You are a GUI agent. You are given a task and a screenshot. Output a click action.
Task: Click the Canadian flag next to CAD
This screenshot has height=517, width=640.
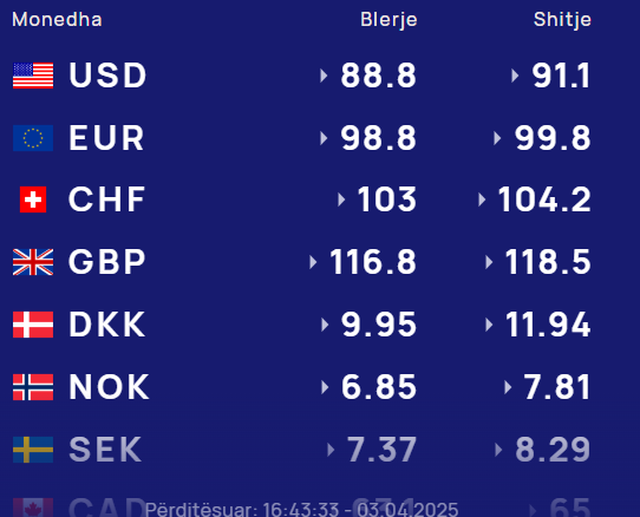33,508
